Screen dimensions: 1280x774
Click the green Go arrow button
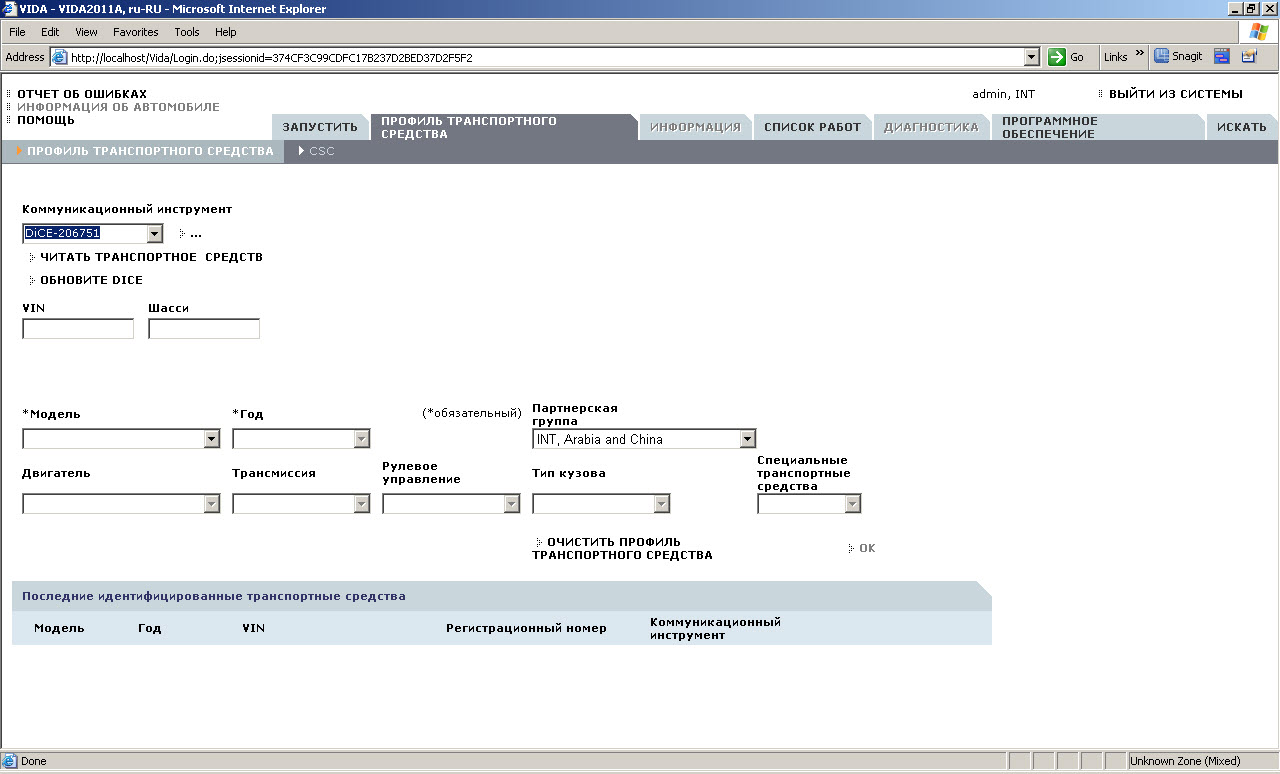click(x=1057, y=57)
